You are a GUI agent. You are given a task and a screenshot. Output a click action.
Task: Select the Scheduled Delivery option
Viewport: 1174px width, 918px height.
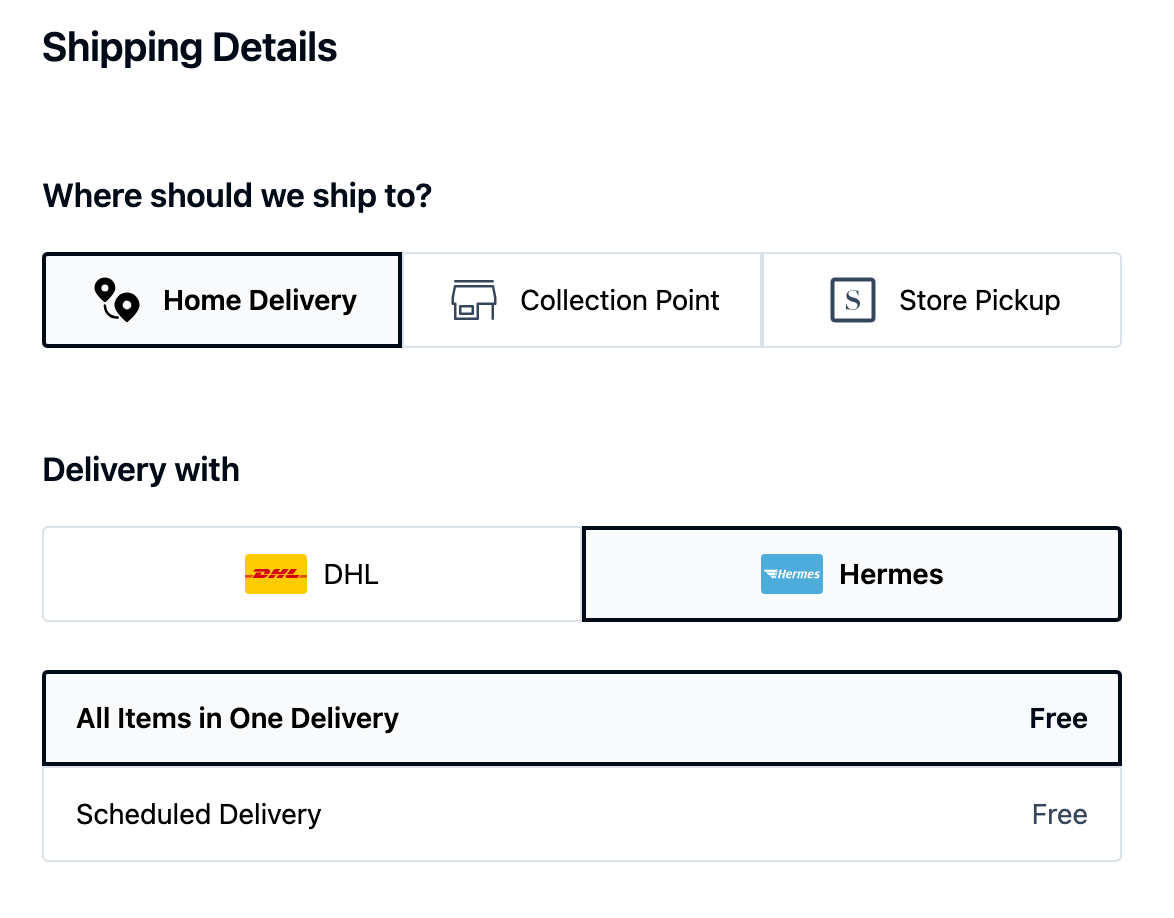[582, 814]
